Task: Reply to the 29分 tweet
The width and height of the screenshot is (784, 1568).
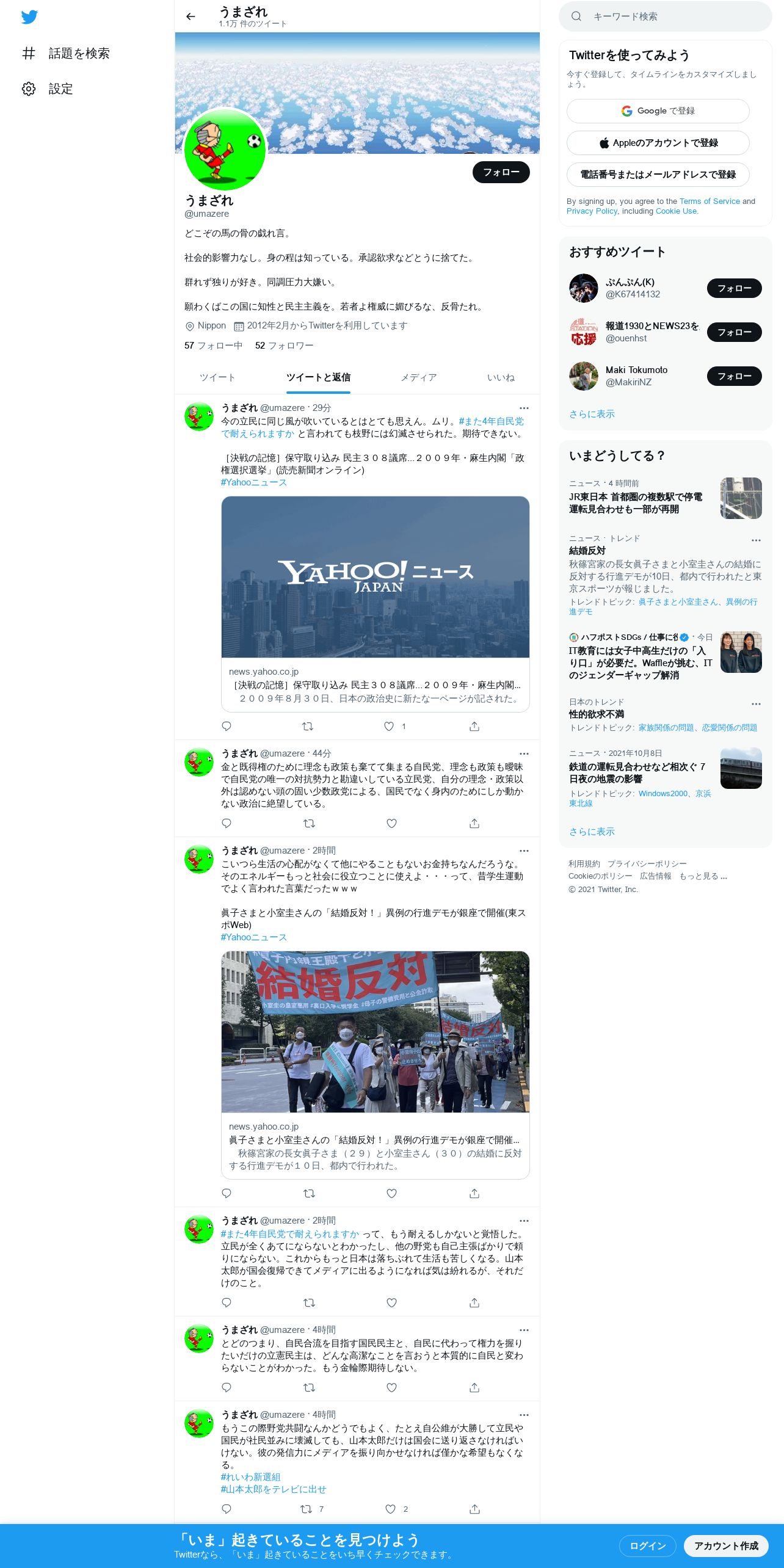Action: (x=227, y=726)
